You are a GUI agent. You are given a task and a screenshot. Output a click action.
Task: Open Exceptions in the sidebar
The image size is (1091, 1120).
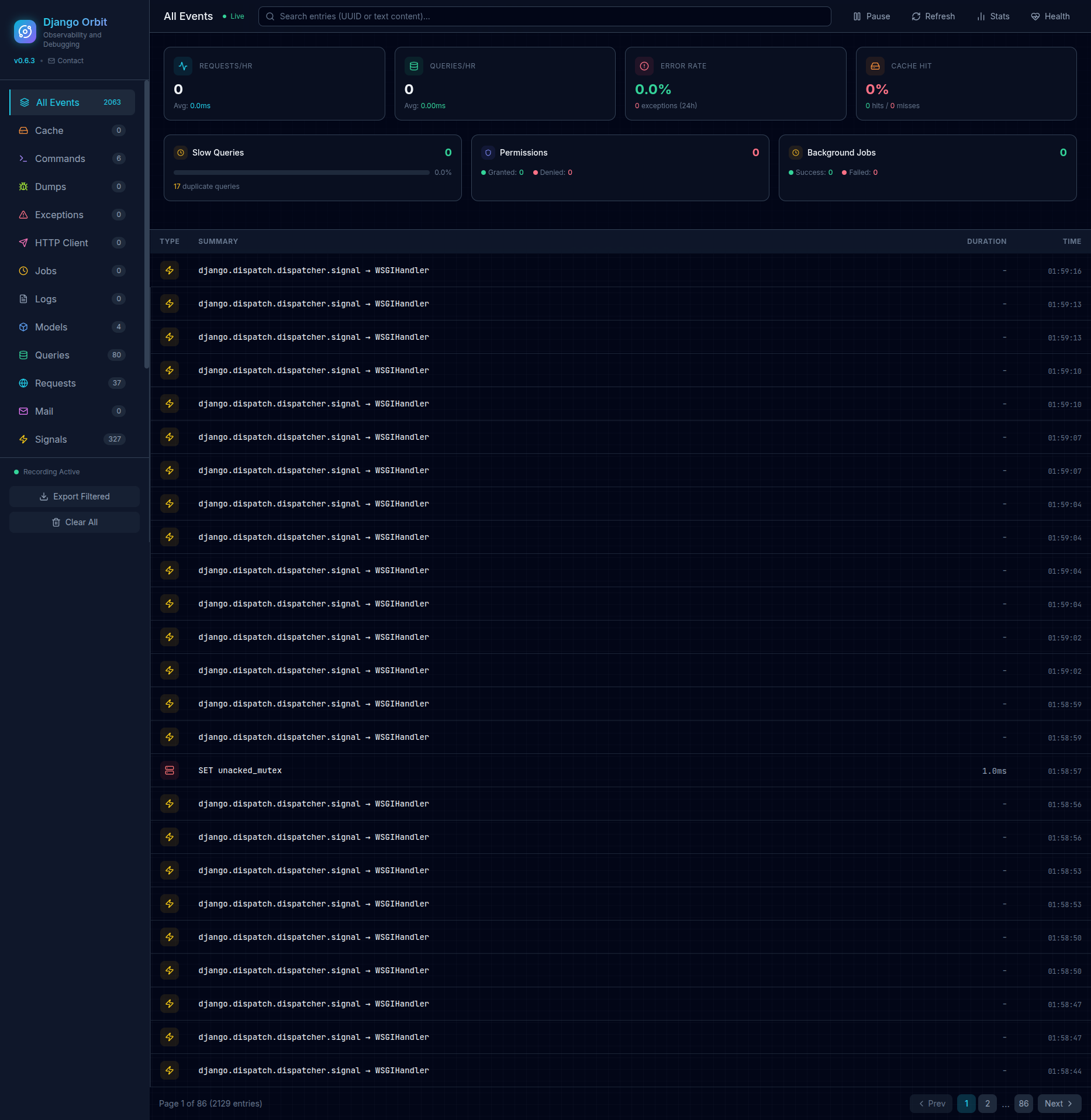72,215
